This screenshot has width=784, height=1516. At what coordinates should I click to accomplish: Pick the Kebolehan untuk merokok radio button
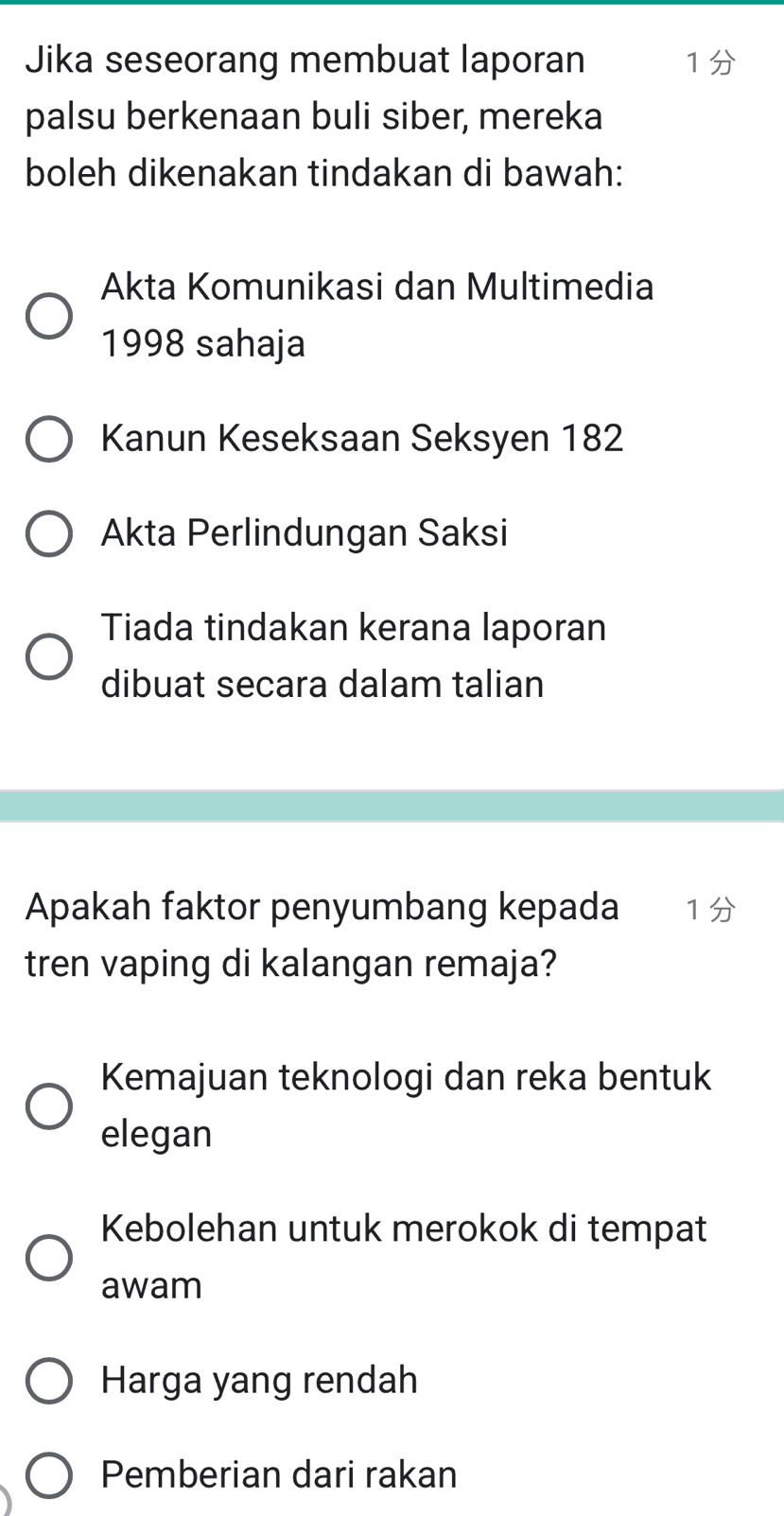[x=48, y=1258]
